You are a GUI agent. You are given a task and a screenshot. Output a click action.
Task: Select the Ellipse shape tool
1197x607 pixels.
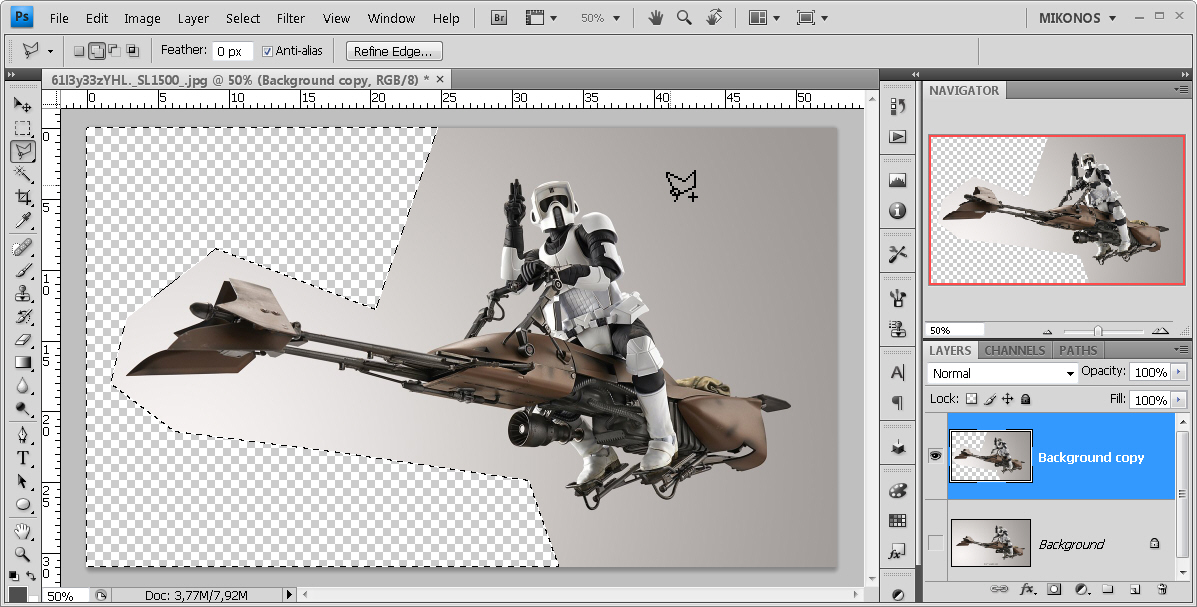coord(22,504)
